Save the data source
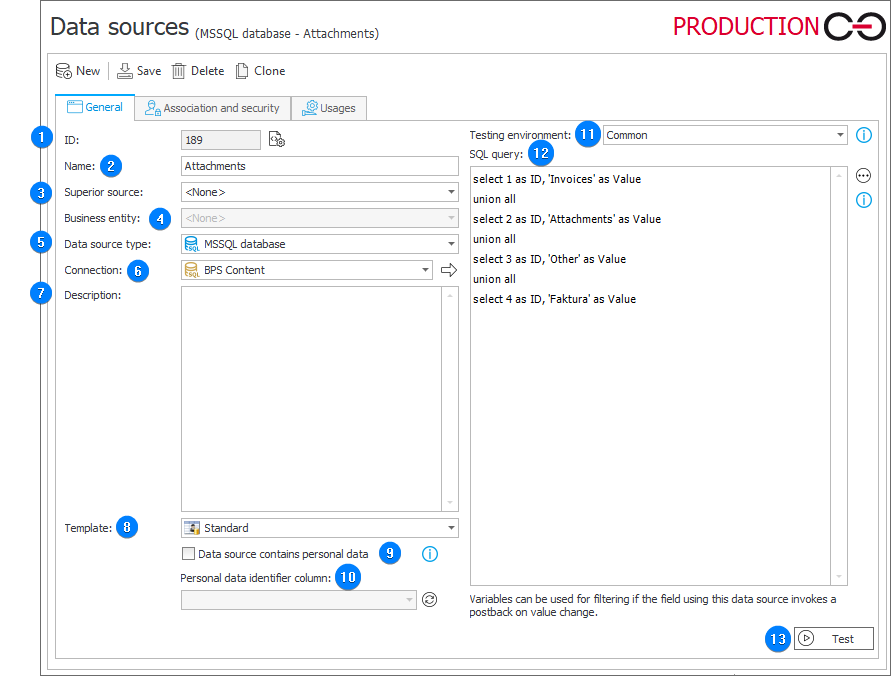The height and width of the screenshot is (676, 891). 139,71
